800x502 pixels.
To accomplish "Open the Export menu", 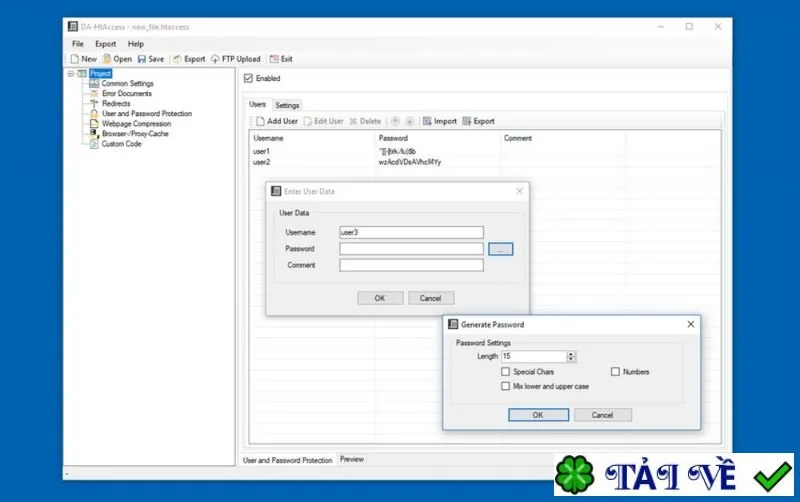I will (106, 44).
